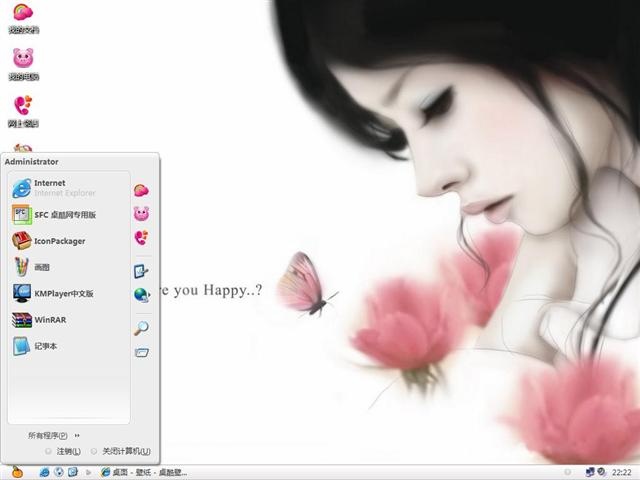
Task: Click the pink phone icon in start menu
Action: pos(141,238)
